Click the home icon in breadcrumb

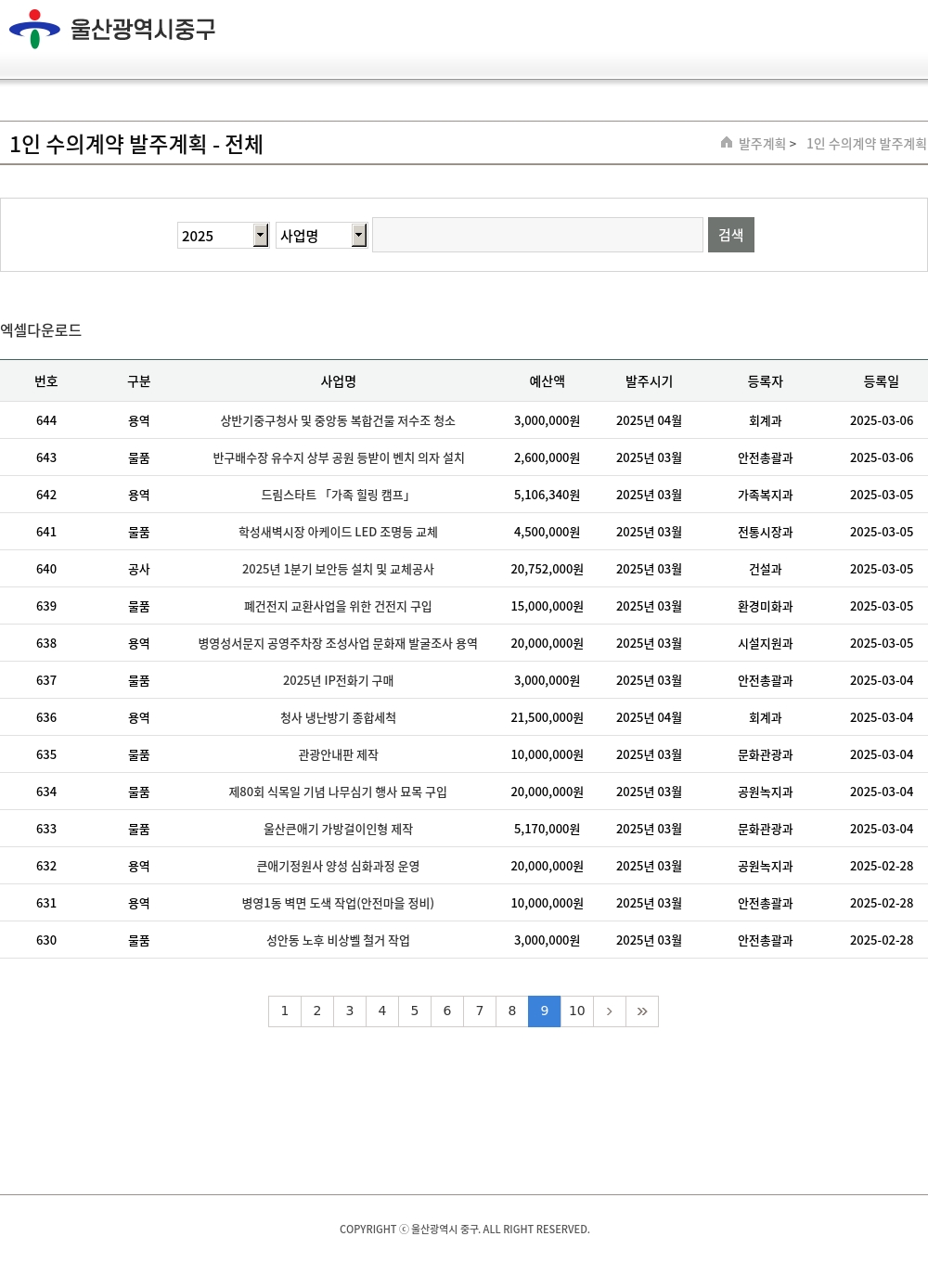pos(727,142)
